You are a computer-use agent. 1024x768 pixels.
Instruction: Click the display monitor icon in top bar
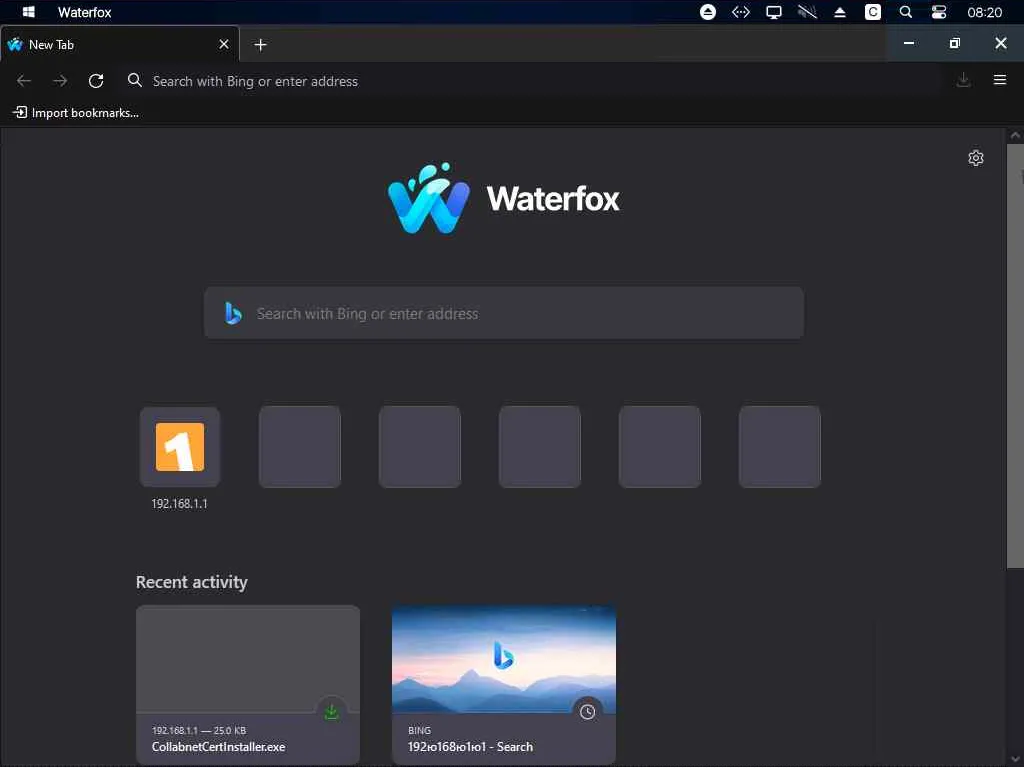pos(774,12)
